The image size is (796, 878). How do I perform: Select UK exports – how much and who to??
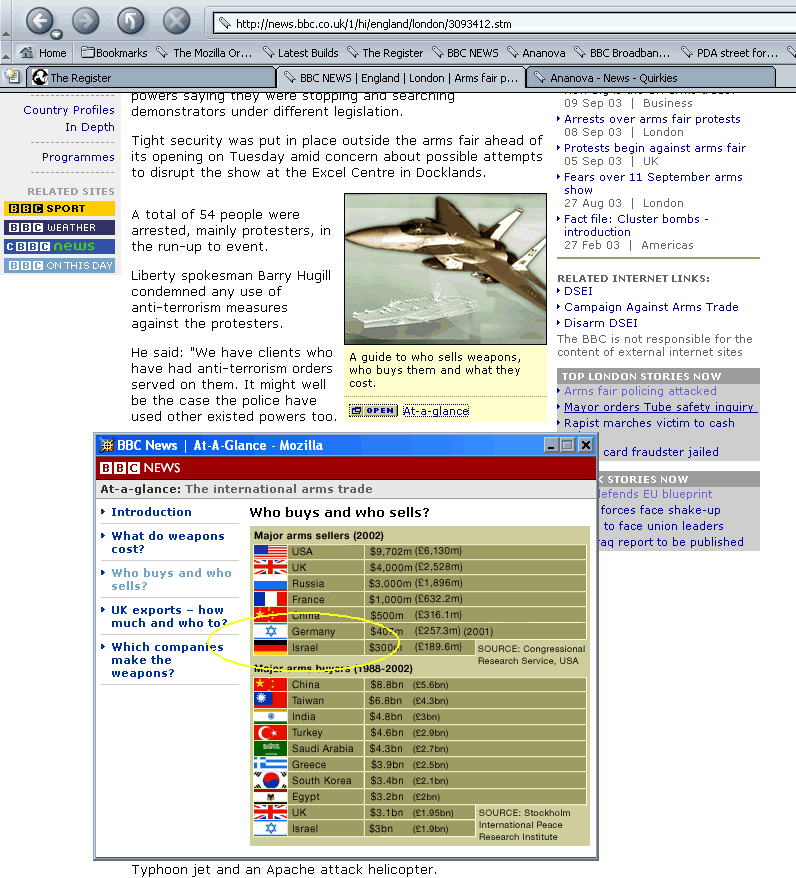(x=169, y=616)
